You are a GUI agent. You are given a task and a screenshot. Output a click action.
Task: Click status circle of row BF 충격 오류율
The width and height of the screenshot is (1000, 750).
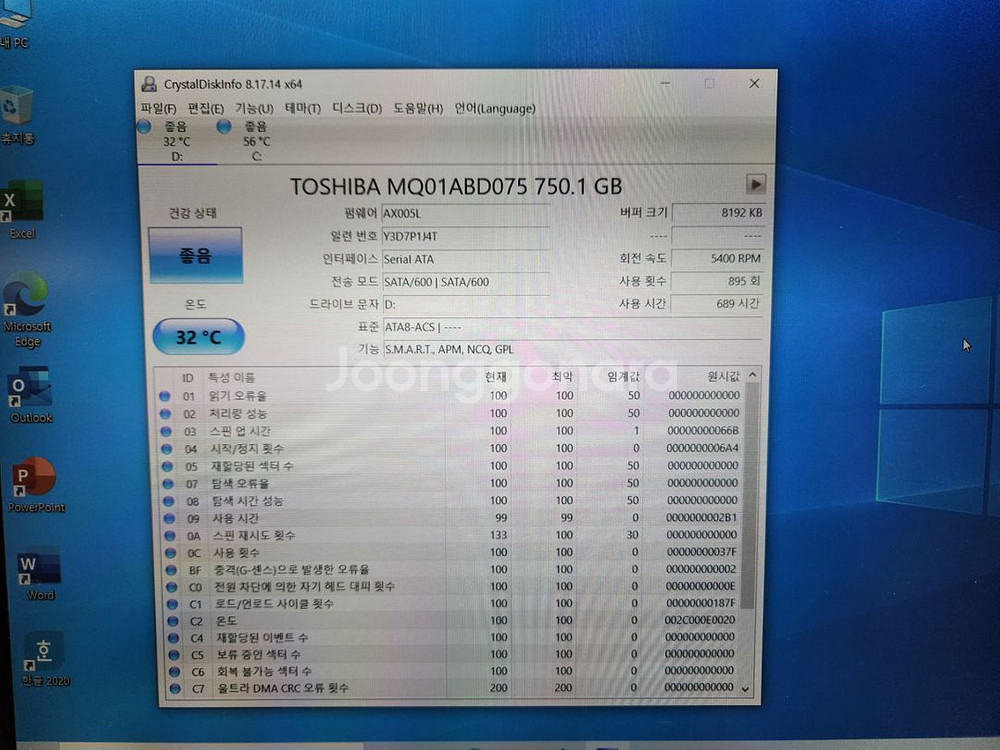pyautogui.click(x=171, y=570)
